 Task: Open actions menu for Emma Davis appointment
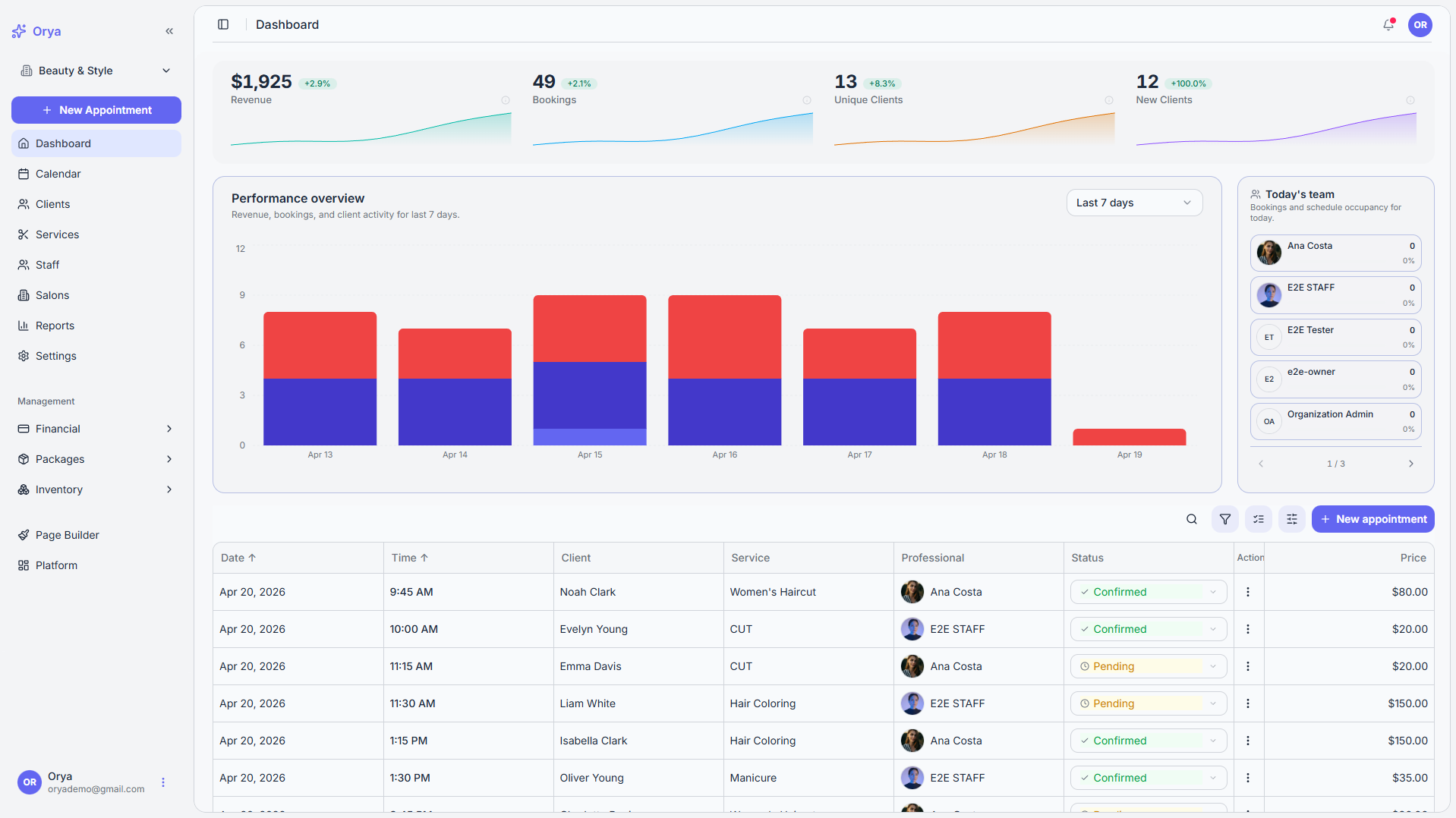click(x=1248, y=666)
